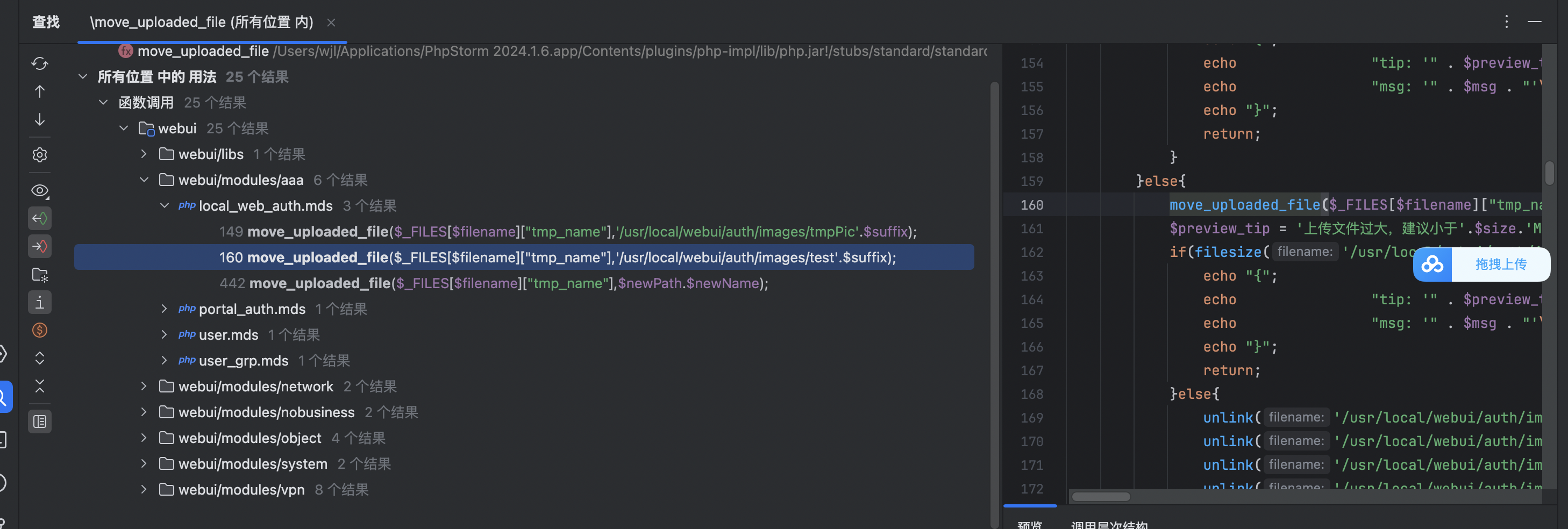Toggle the green read access filter

point(40,219)
